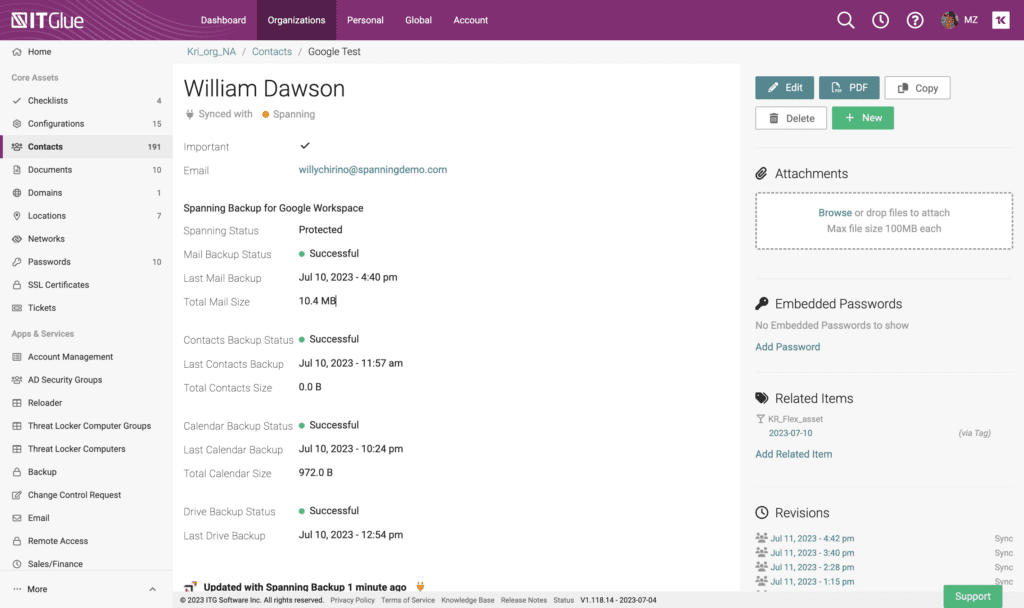Click the filter icon beside KR_Flex_asset
This screenshot has width=1024, height=608.
click(x=760, y=419)
